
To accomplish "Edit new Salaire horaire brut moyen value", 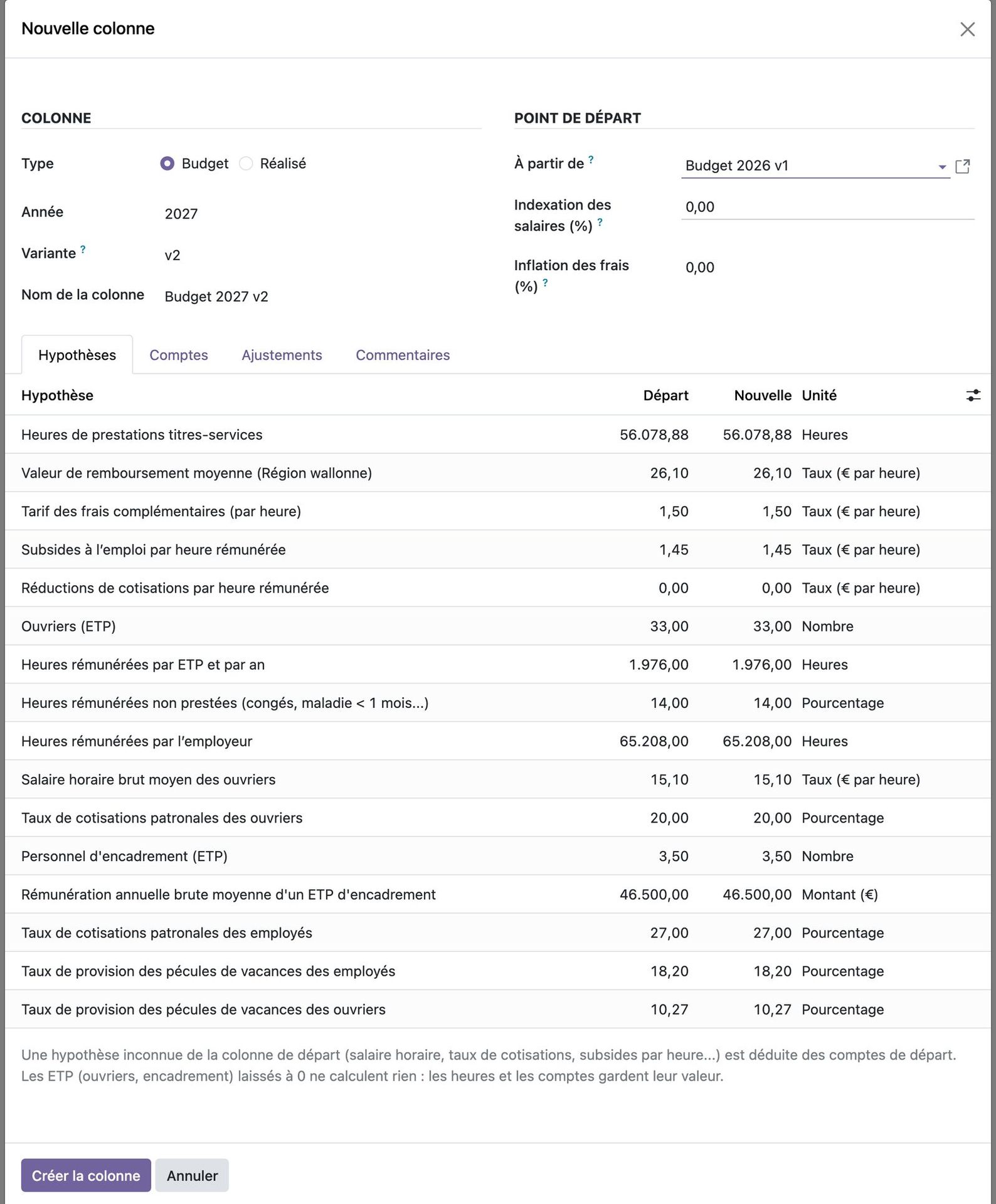I will pos(772,779).
